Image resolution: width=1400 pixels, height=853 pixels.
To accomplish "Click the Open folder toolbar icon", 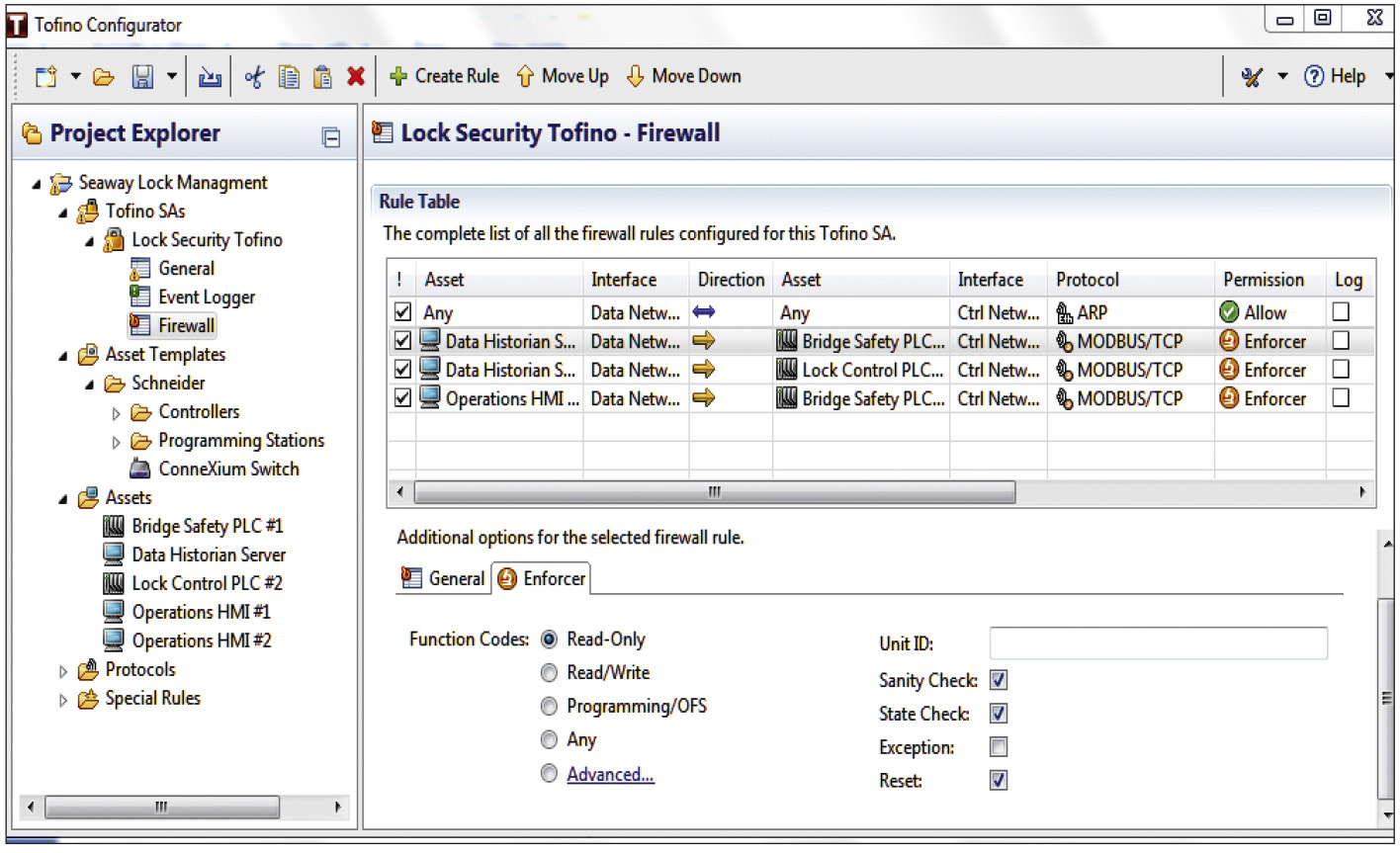I will point(104,76).
